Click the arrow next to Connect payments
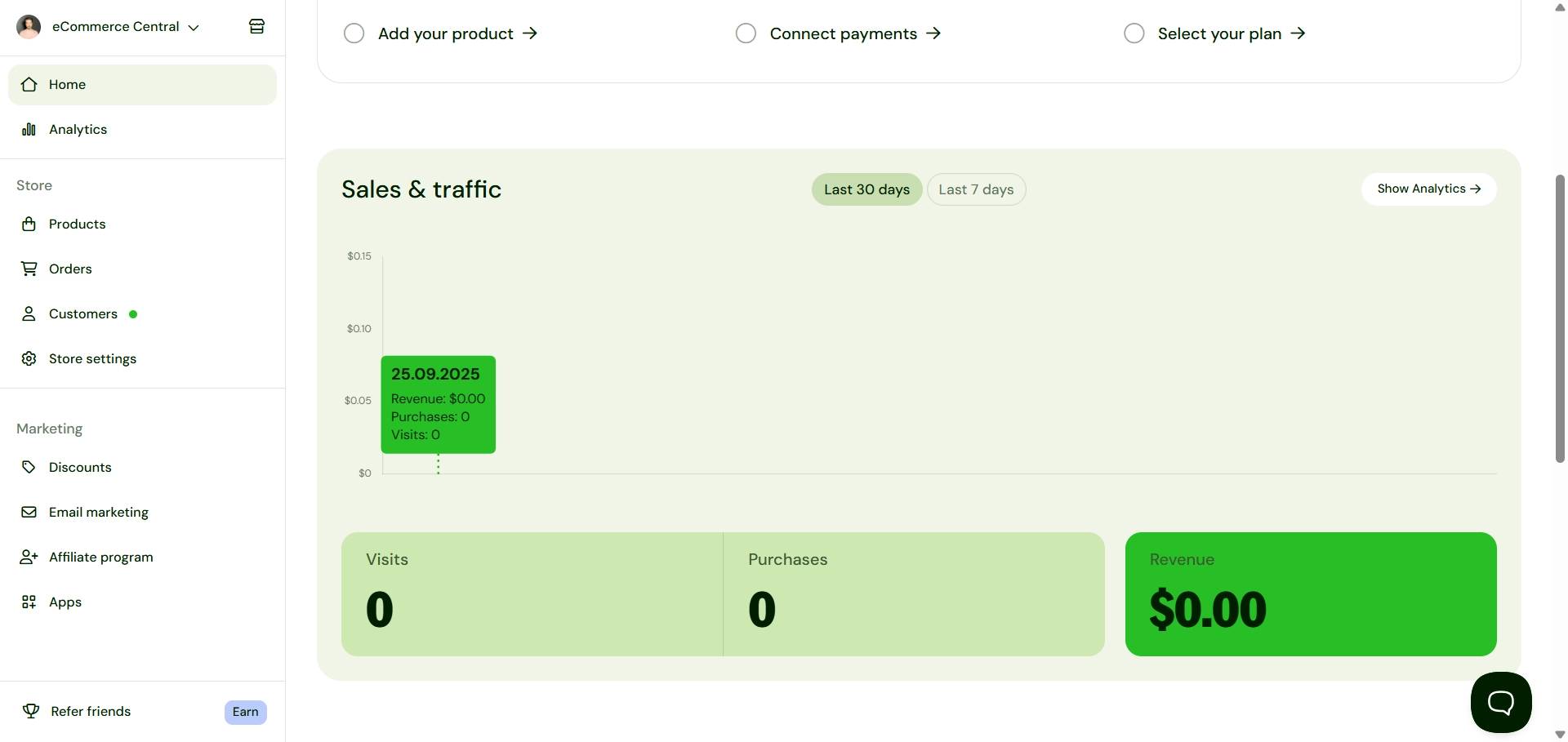Viewport: 1568px width, 742px height. 933,33
